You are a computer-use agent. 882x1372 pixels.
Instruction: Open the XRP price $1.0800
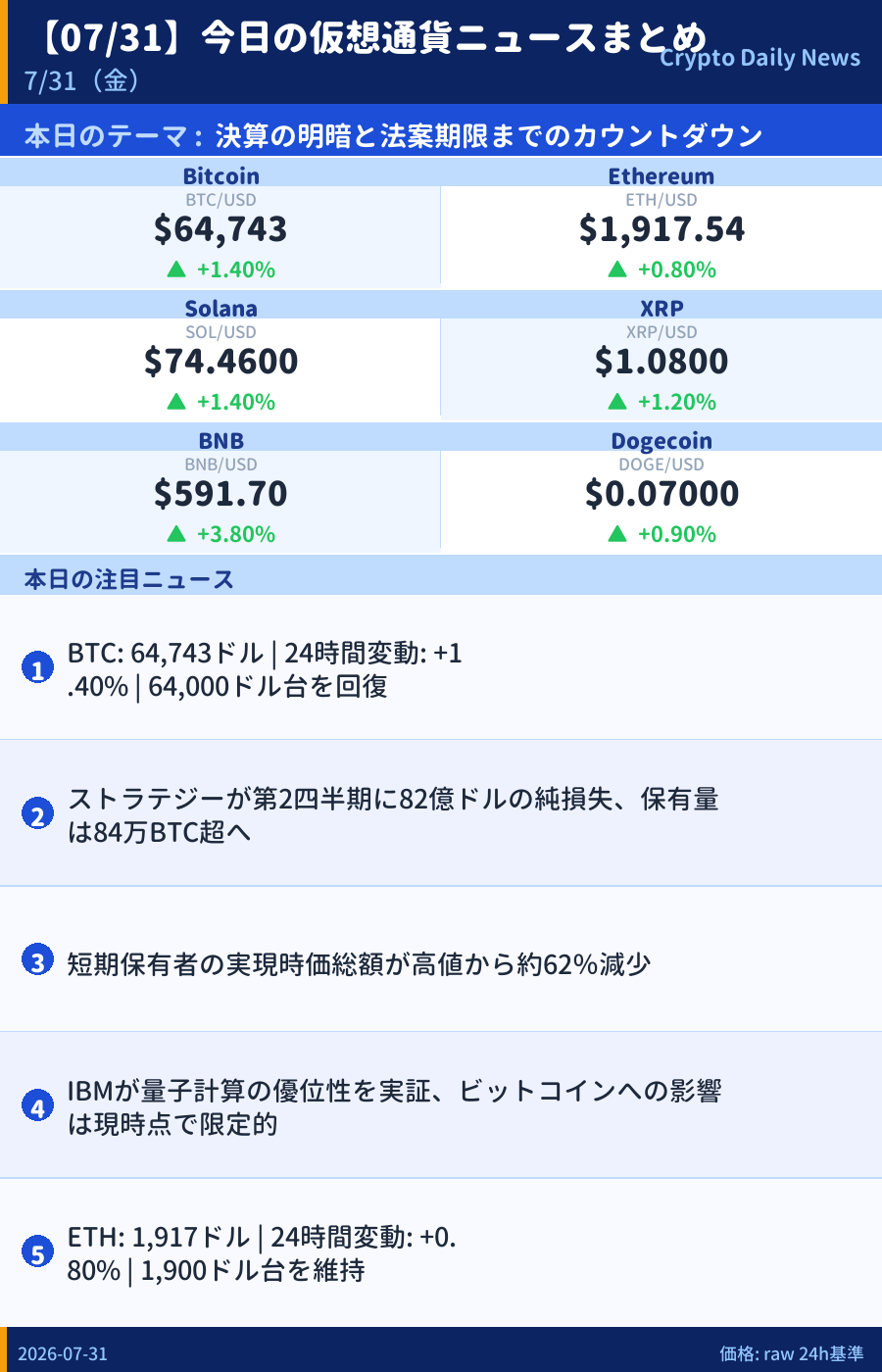coord(661,361)
